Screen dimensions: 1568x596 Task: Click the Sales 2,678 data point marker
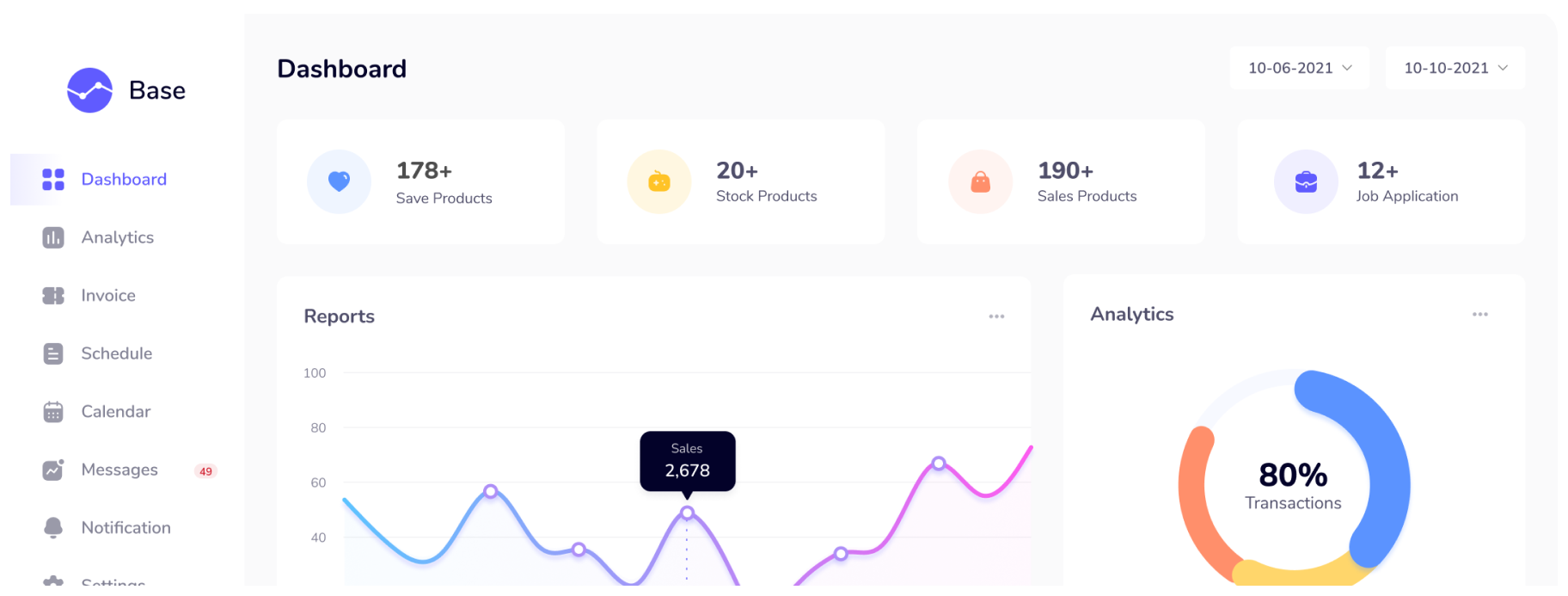tap(687, 513)
